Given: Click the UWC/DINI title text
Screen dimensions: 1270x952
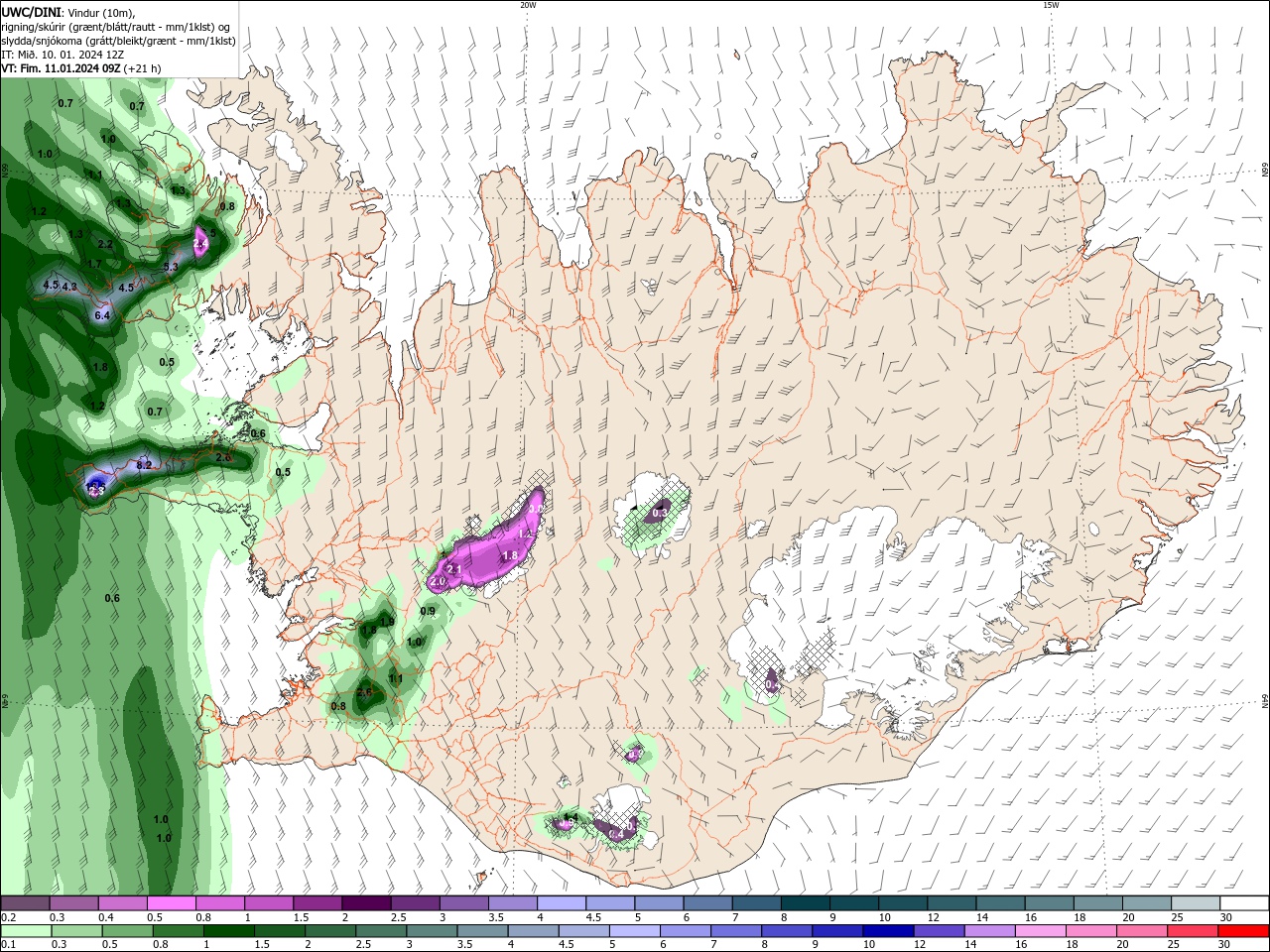Looking at the screenshot, I should (31, 12).
